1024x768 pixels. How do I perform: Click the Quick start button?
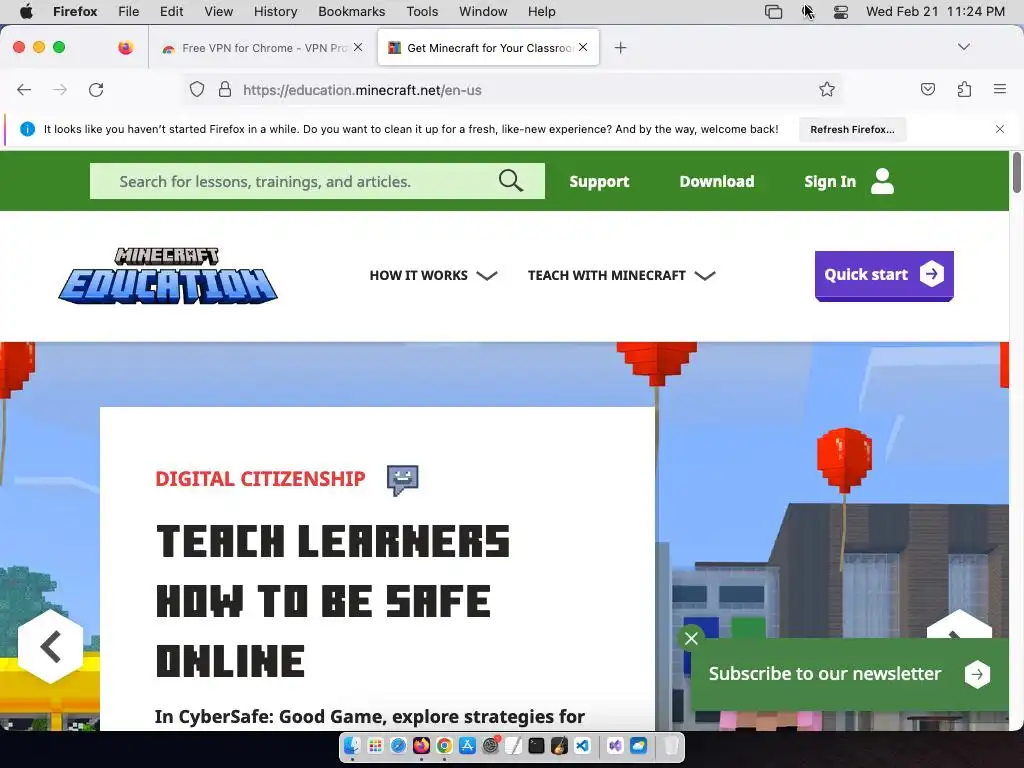tap(884, 275)
